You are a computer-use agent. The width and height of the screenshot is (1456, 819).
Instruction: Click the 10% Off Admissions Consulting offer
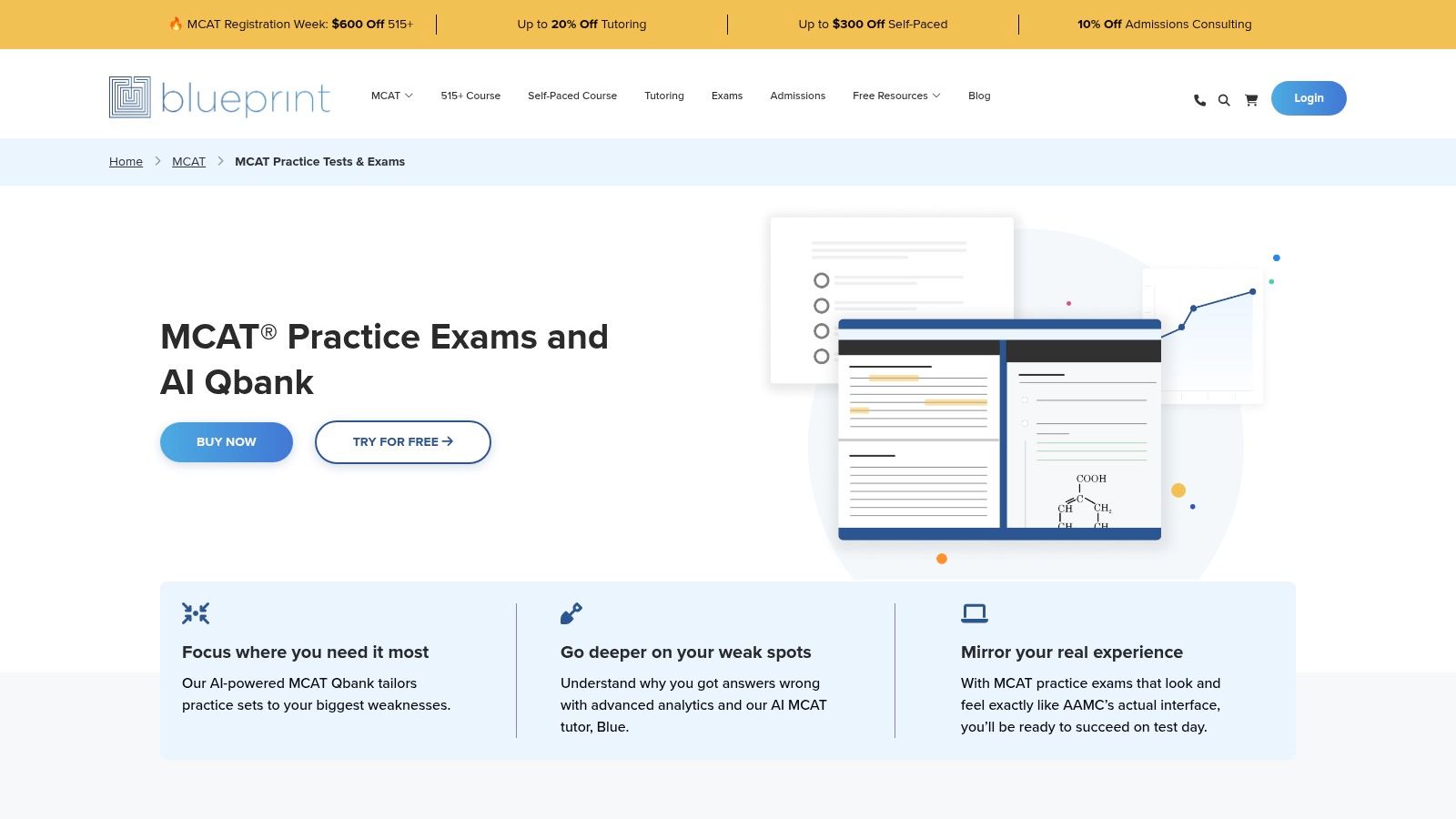point(1164,25)
